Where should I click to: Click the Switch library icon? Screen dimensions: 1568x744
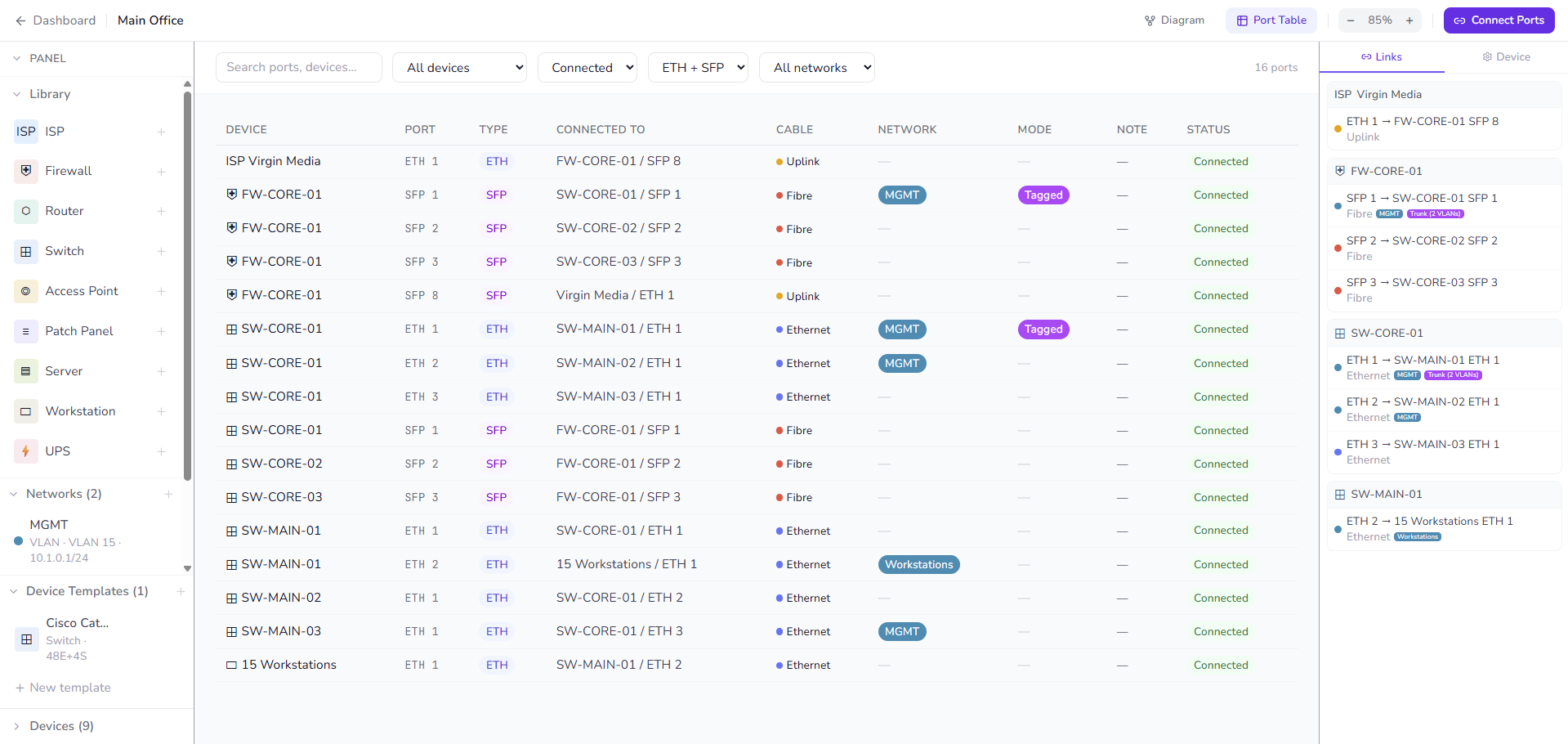point(26,252)
